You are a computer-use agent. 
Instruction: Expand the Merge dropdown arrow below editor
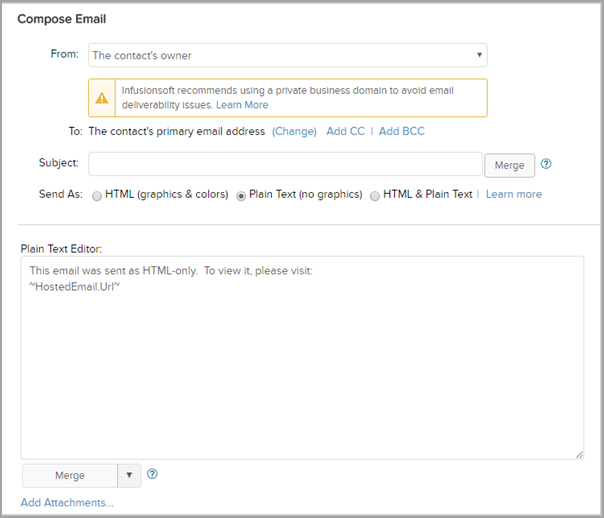128,475
